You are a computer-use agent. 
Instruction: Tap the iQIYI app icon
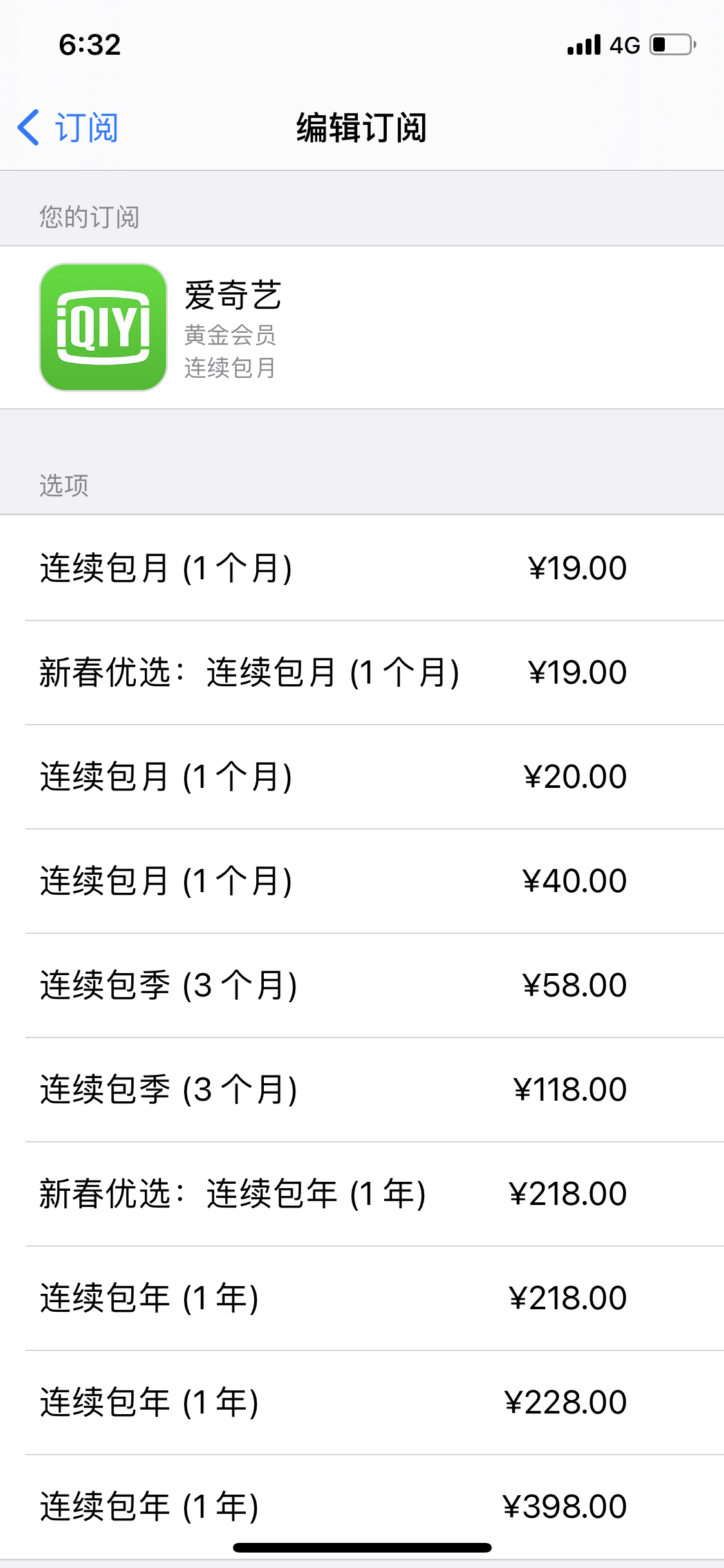(103, 327)
